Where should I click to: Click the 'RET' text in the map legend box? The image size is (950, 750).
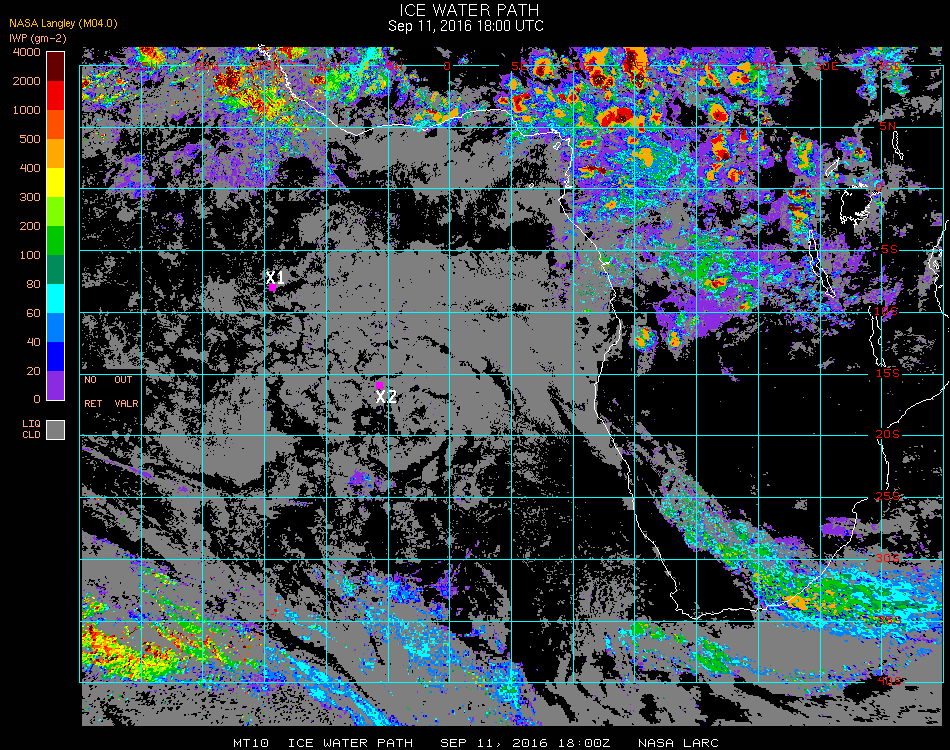pos(93,403)
